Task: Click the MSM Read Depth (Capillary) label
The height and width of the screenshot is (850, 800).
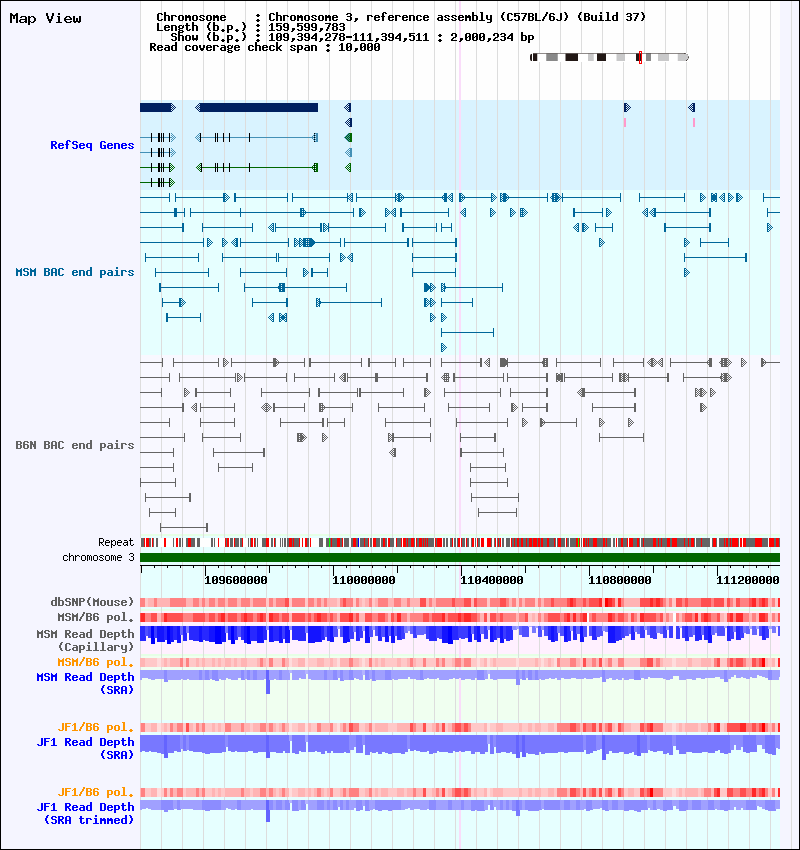Action: coord(85,640)
